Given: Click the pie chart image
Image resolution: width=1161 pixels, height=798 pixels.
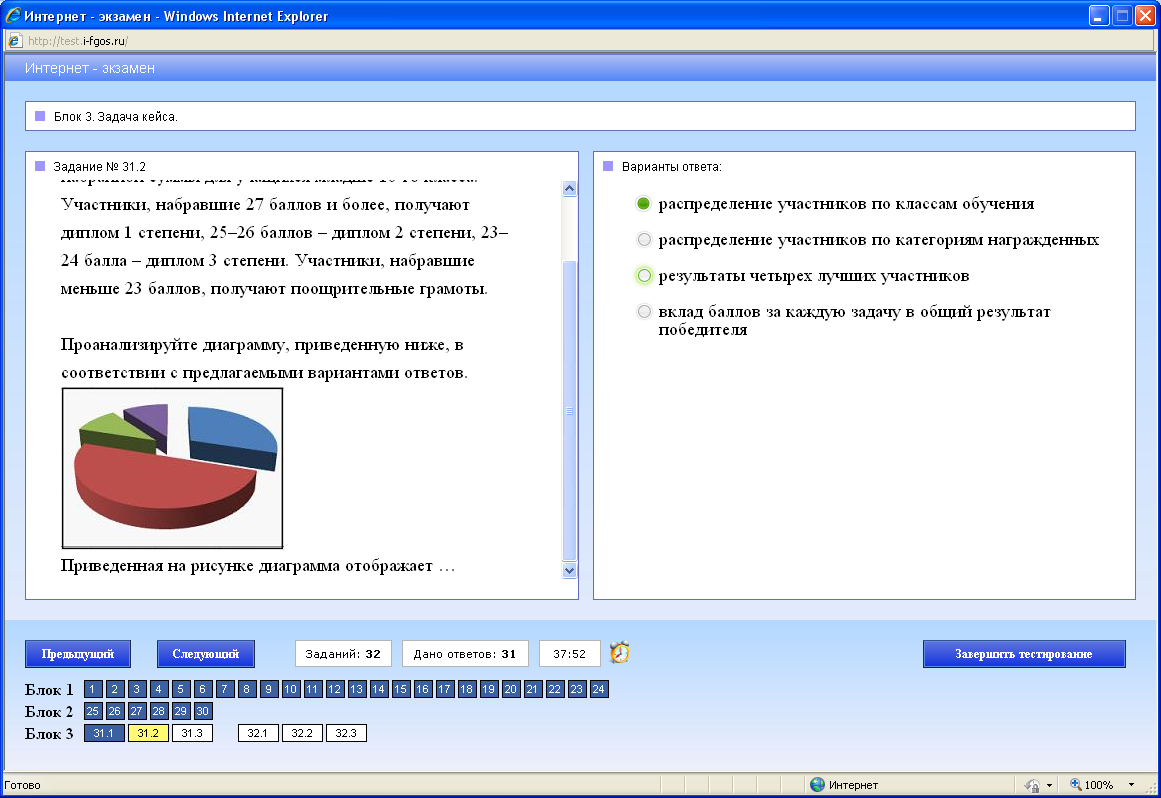Looking at the screenshot, I should click(x=173, y=468).
